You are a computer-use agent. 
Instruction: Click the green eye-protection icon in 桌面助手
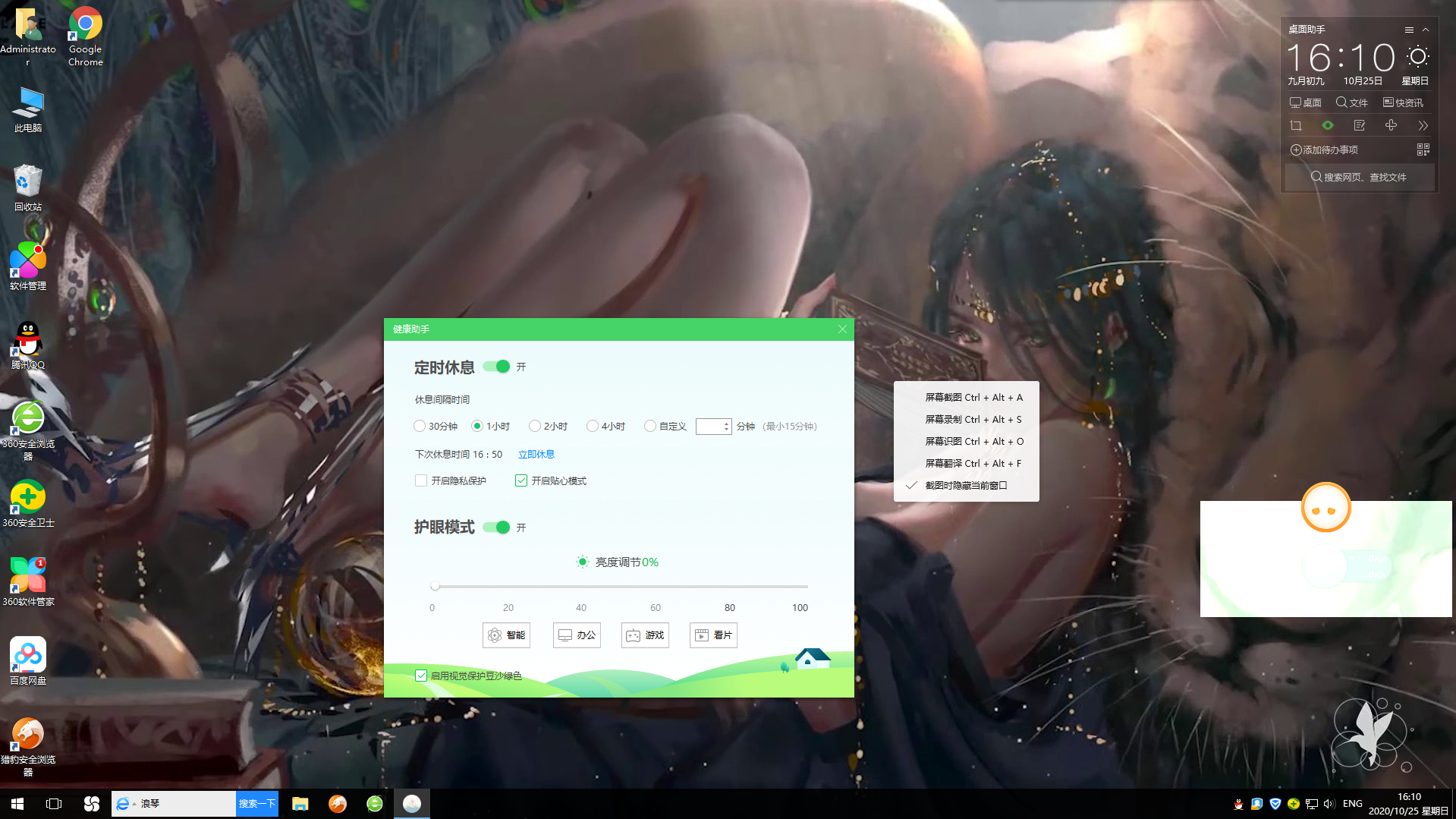pyautogui.click(x=1328, y=126)
